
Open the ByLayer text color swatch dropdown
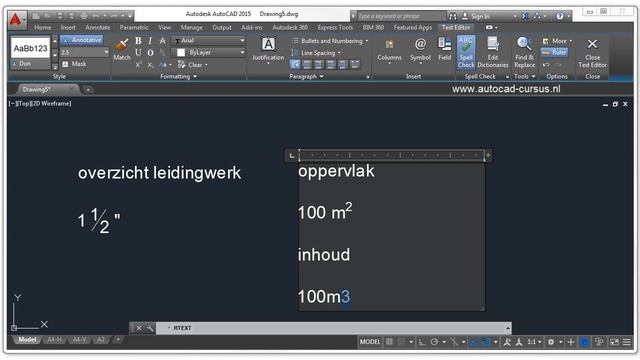(211, 52)
